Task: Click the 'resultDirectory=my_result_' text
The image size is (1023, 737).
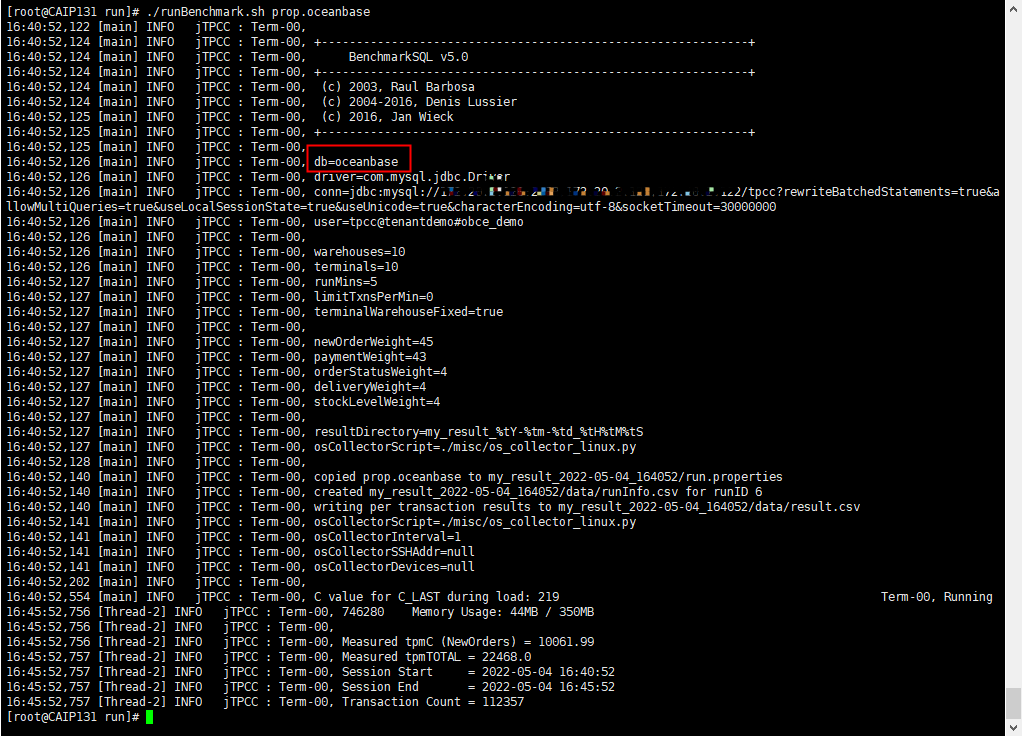Action: [405, 432]
